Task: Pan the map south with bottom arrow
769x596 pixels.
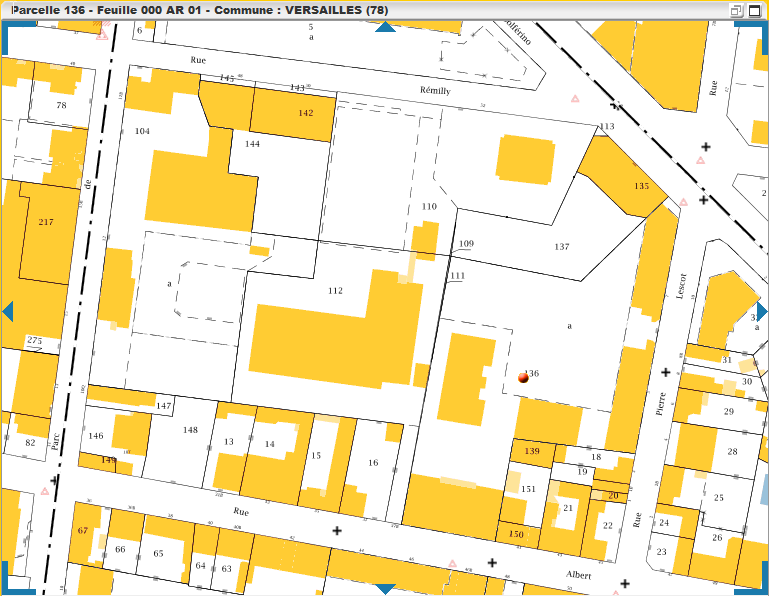Action: tap(385, 589)
